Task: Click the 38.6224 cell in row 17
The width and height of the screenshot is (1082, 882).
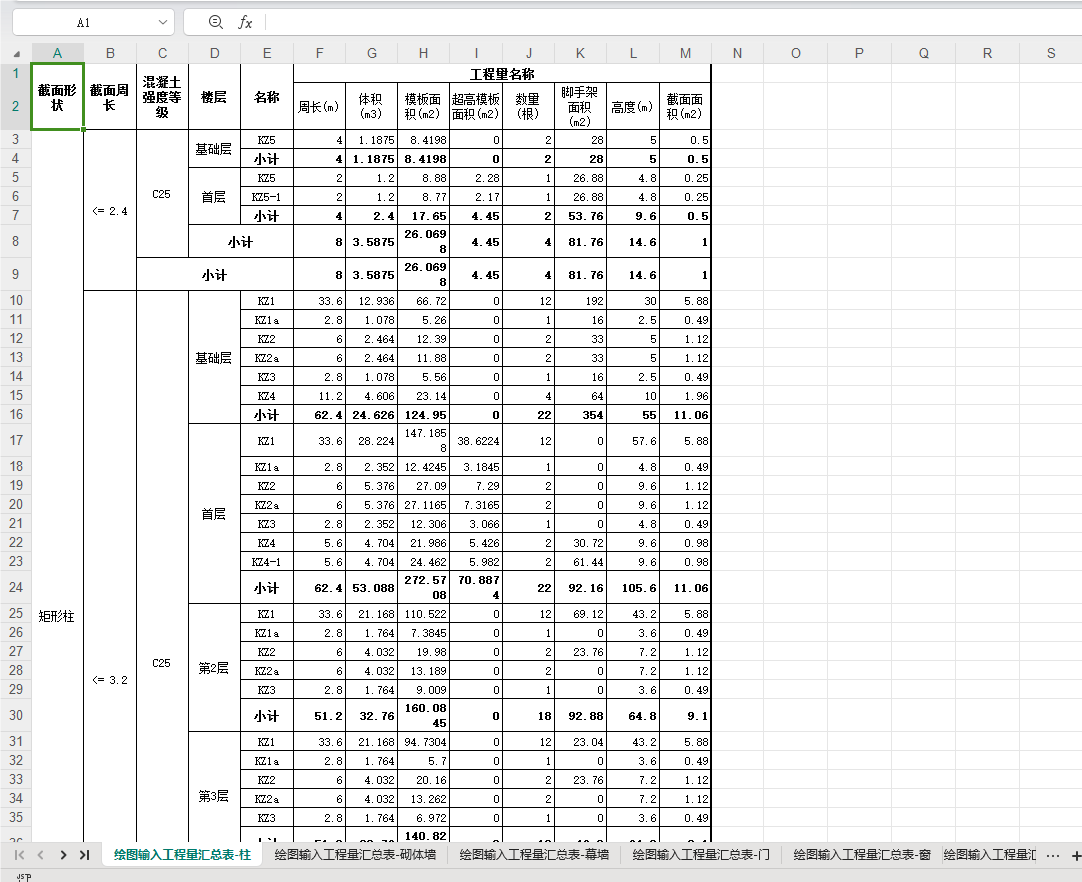Action: (x=476, y=441)
